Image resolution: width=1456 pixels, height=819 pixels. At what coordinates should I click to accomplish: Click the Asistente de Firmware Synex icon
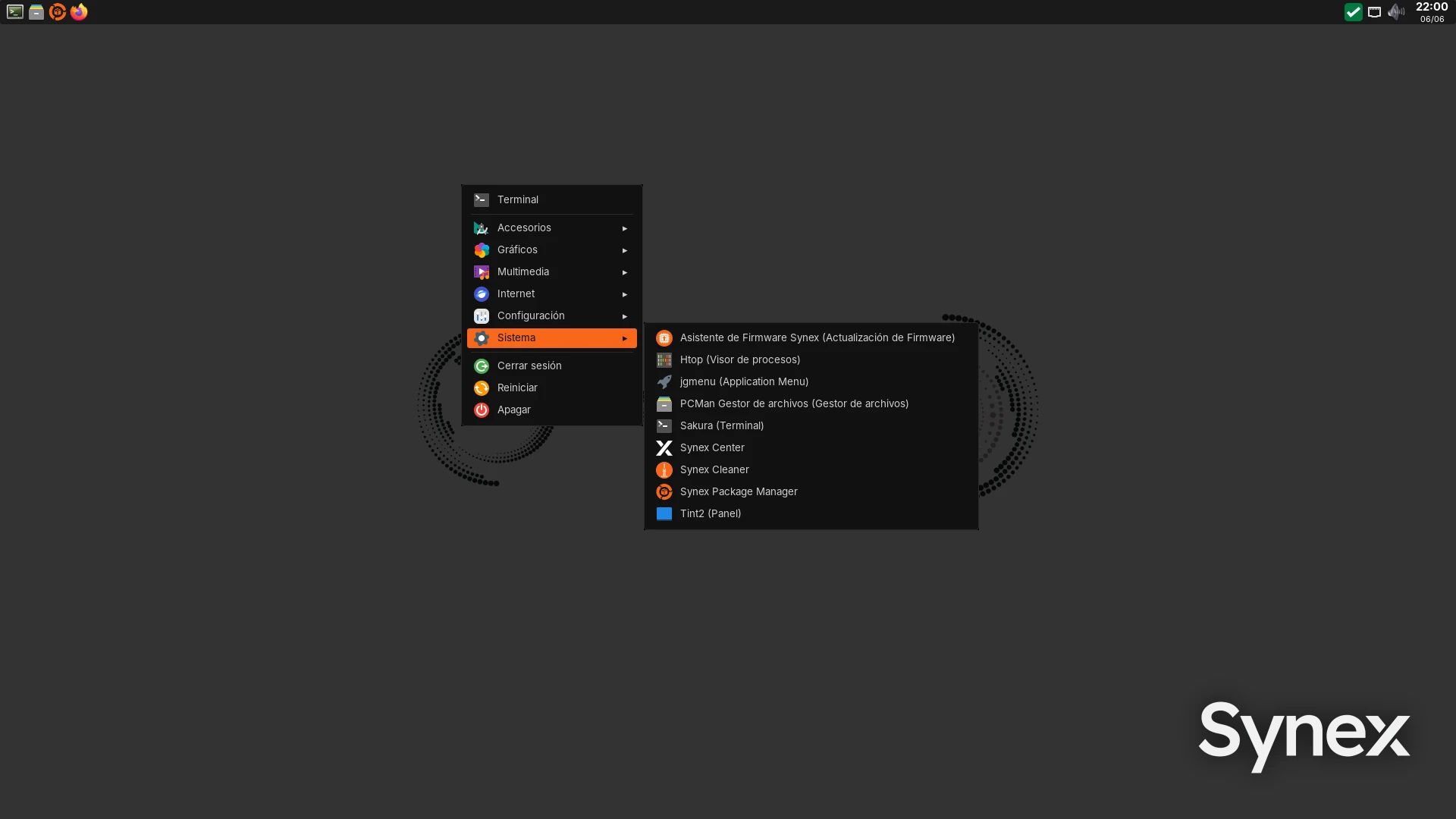664,338
